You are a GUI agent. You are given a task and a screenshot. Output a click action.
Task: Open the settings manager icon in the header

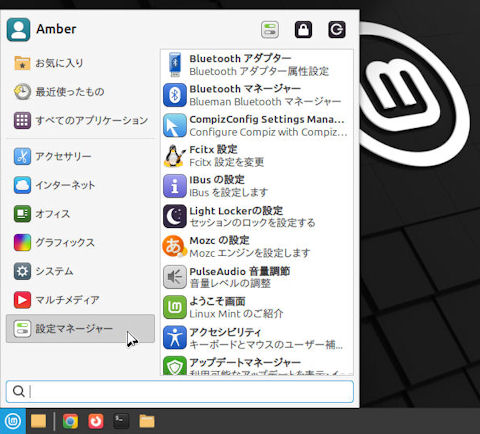[270, 30]
